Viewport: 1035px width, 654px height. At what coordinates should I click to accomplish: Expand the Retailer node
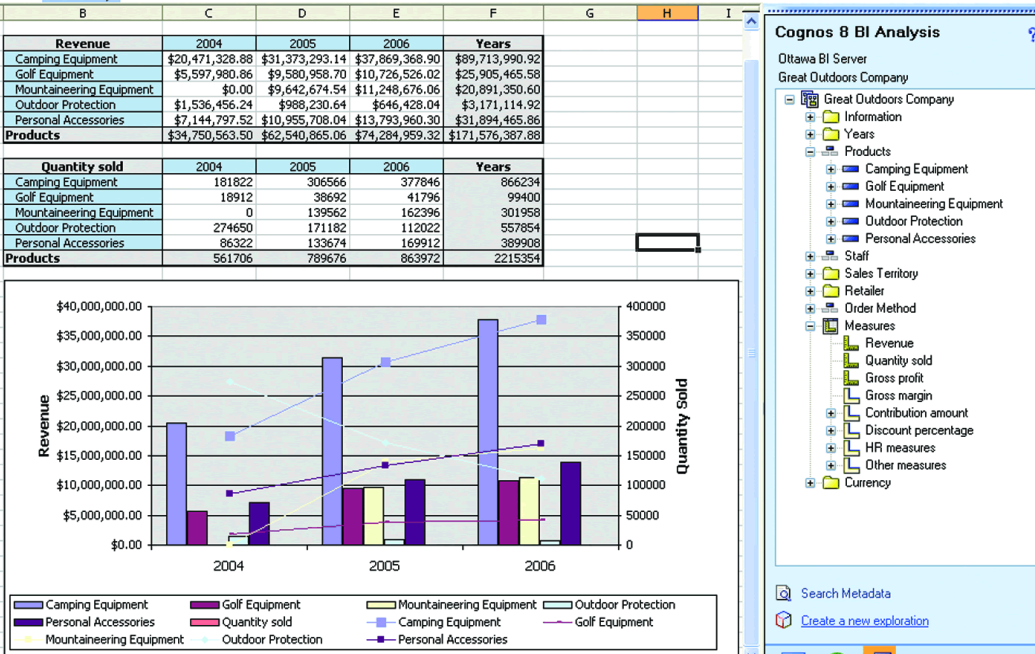coord(810,291)
